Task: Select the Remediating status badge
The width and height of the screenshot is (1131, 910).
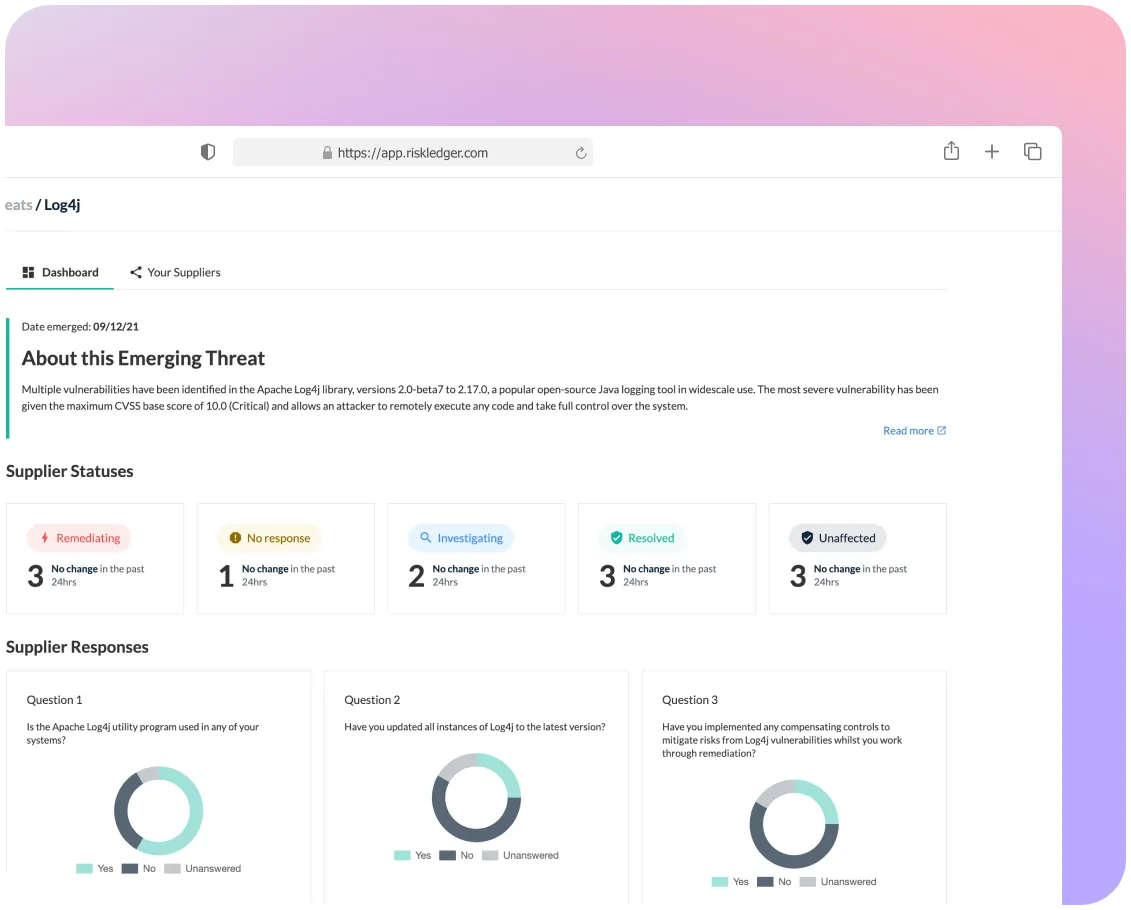Action: pos(79,538)
